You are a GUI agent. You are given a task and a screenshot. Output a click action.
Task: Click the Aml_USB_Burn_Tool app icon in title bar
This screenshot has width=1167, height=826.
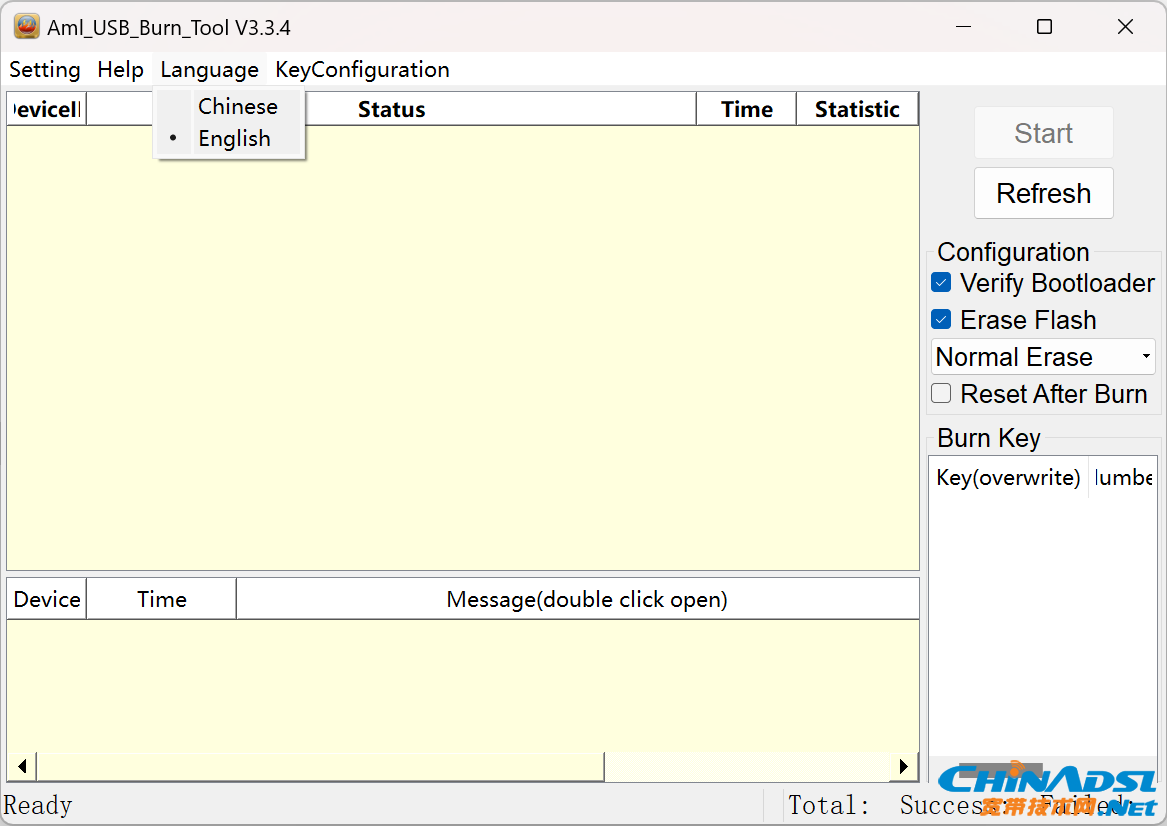[27, 27]
